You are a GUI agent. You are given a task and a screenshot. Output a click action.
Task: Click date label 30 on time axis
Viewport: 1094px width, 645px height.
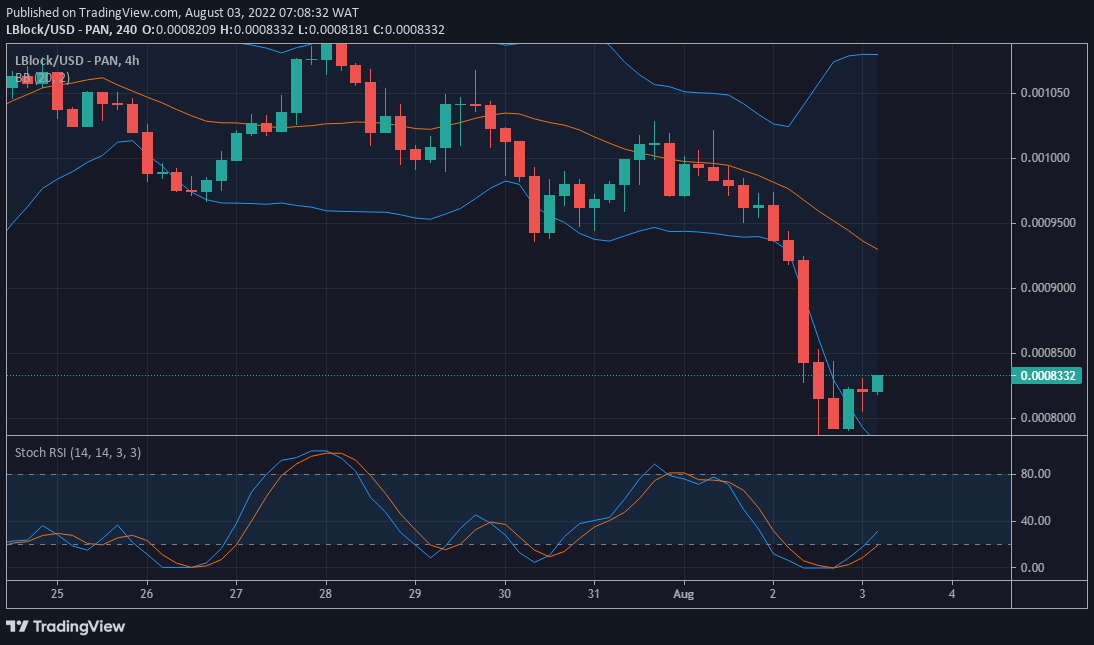point(504,594)
